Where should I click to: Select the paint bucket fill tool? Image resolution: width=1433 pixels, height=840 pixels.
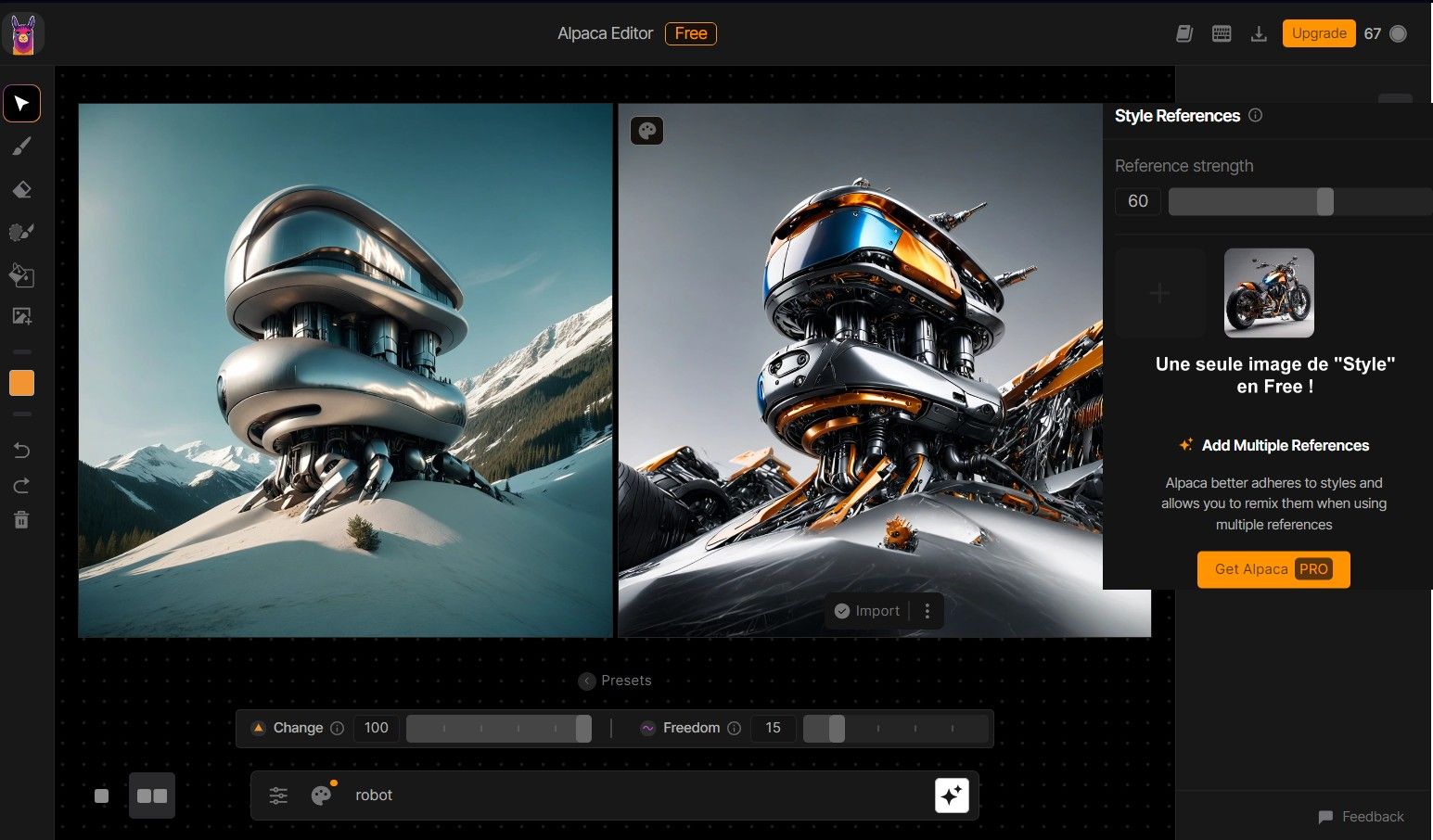point(21,274)
